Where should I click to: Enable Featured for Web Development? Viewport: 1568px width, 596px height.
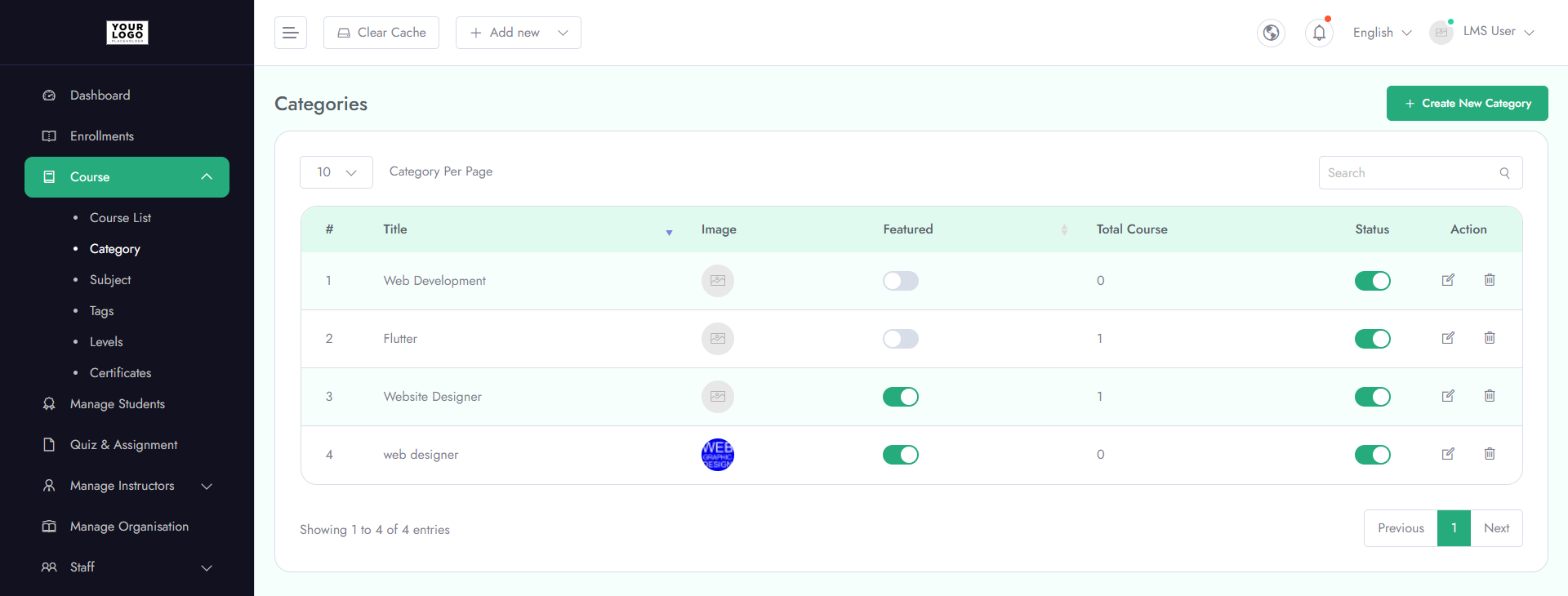click(x=901, y=281)
